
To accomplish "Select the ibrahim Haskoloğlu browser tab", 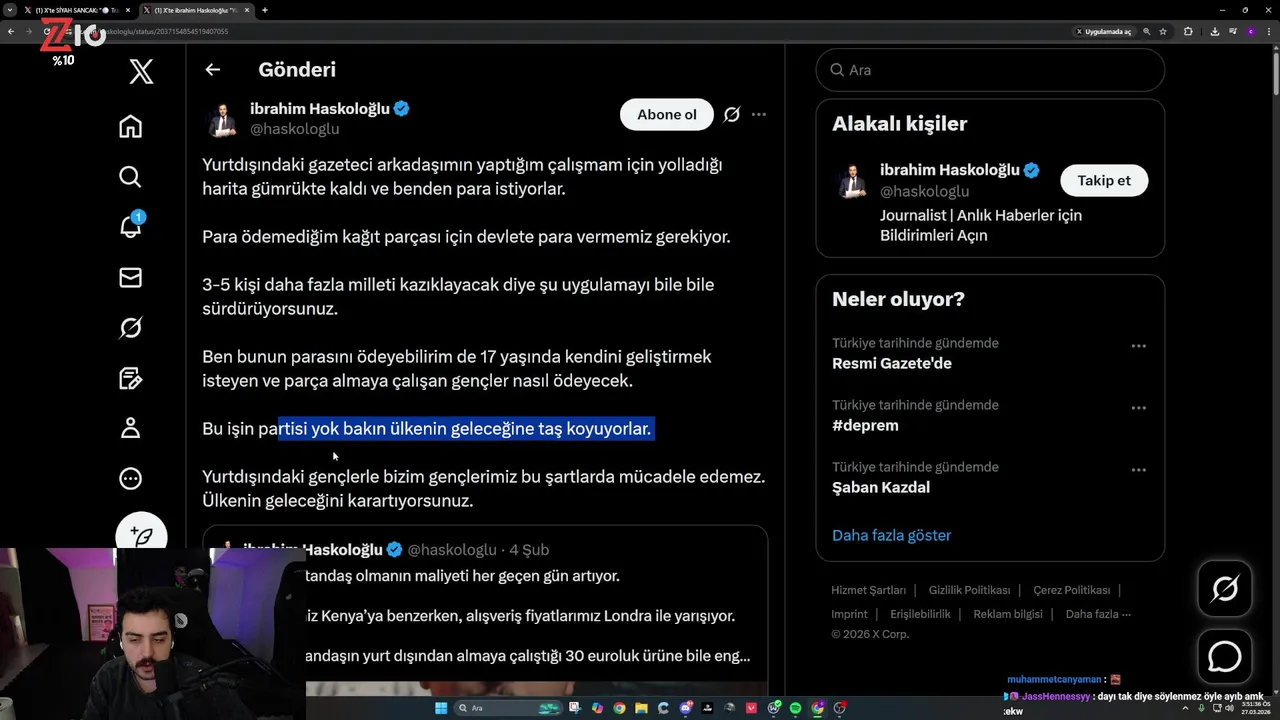I will [x=195, y=10].
